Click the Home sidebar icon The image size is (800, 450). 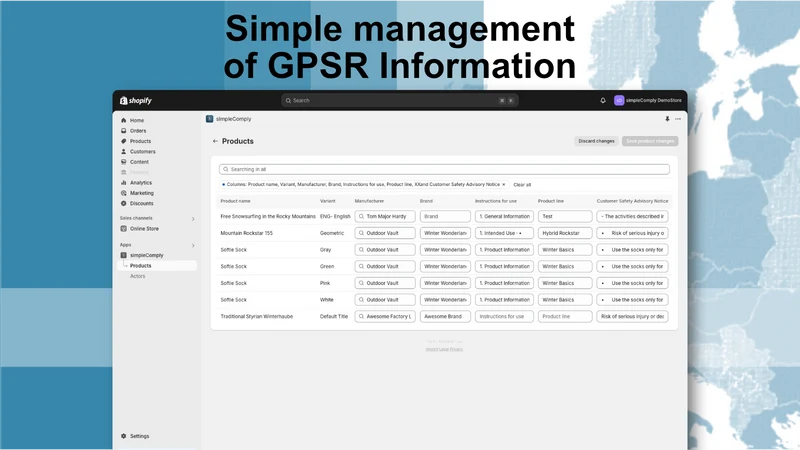click(x=123, y=120)
